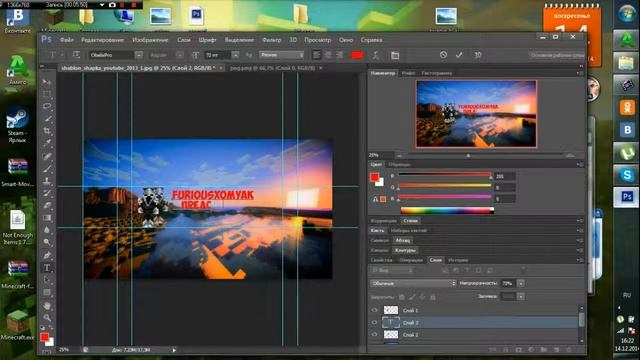This screenshot has width=640, height=360.
Task: Select the Lasso tool
Action: [x=47, y=106]
